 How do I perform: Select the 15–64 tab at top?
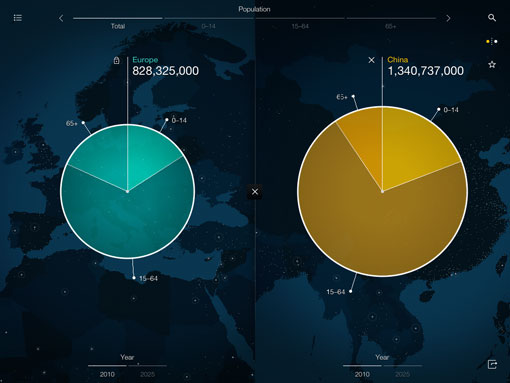pyautogui.click(x=300, y=26)
